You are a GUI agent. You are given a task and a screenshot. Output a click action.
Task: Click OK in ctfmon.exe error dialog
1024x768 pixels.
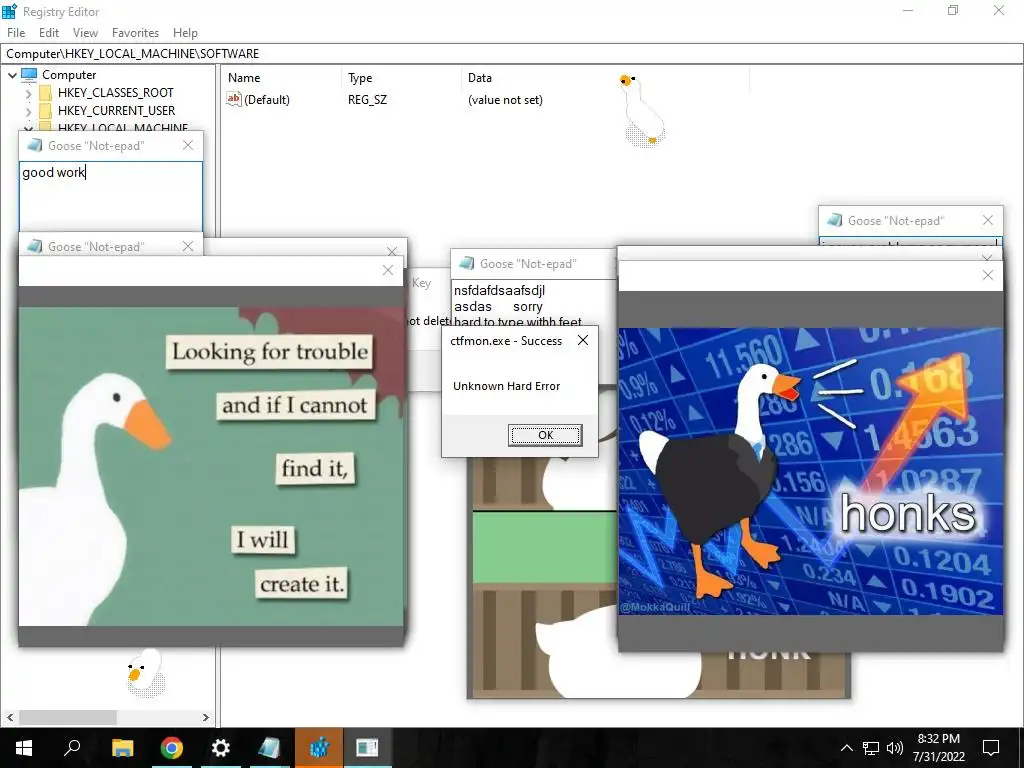pyautogui.click(x=545, y=435)
